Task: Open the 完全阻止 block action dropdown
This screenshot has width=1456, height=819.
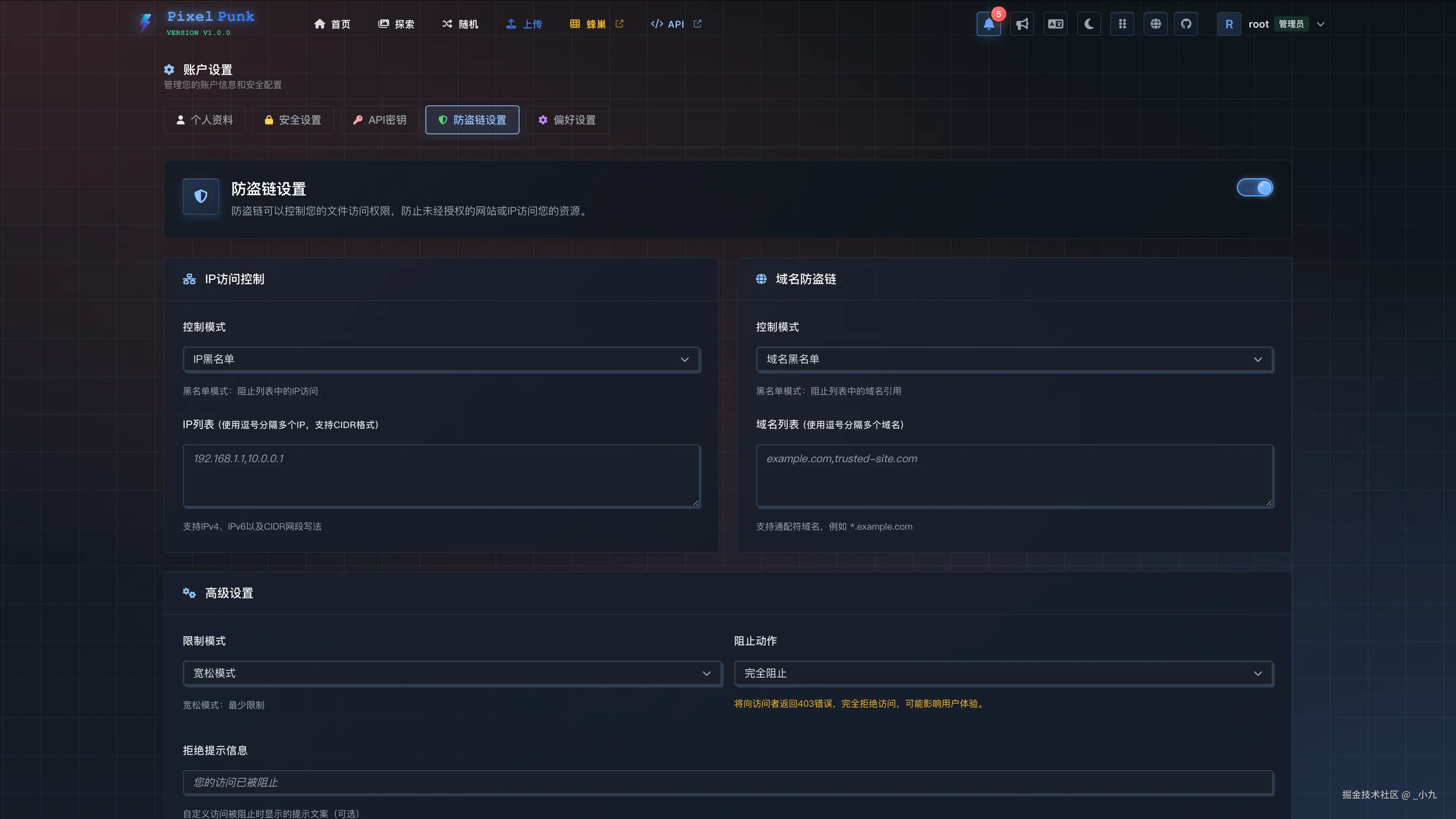Action: [1003, 673]
